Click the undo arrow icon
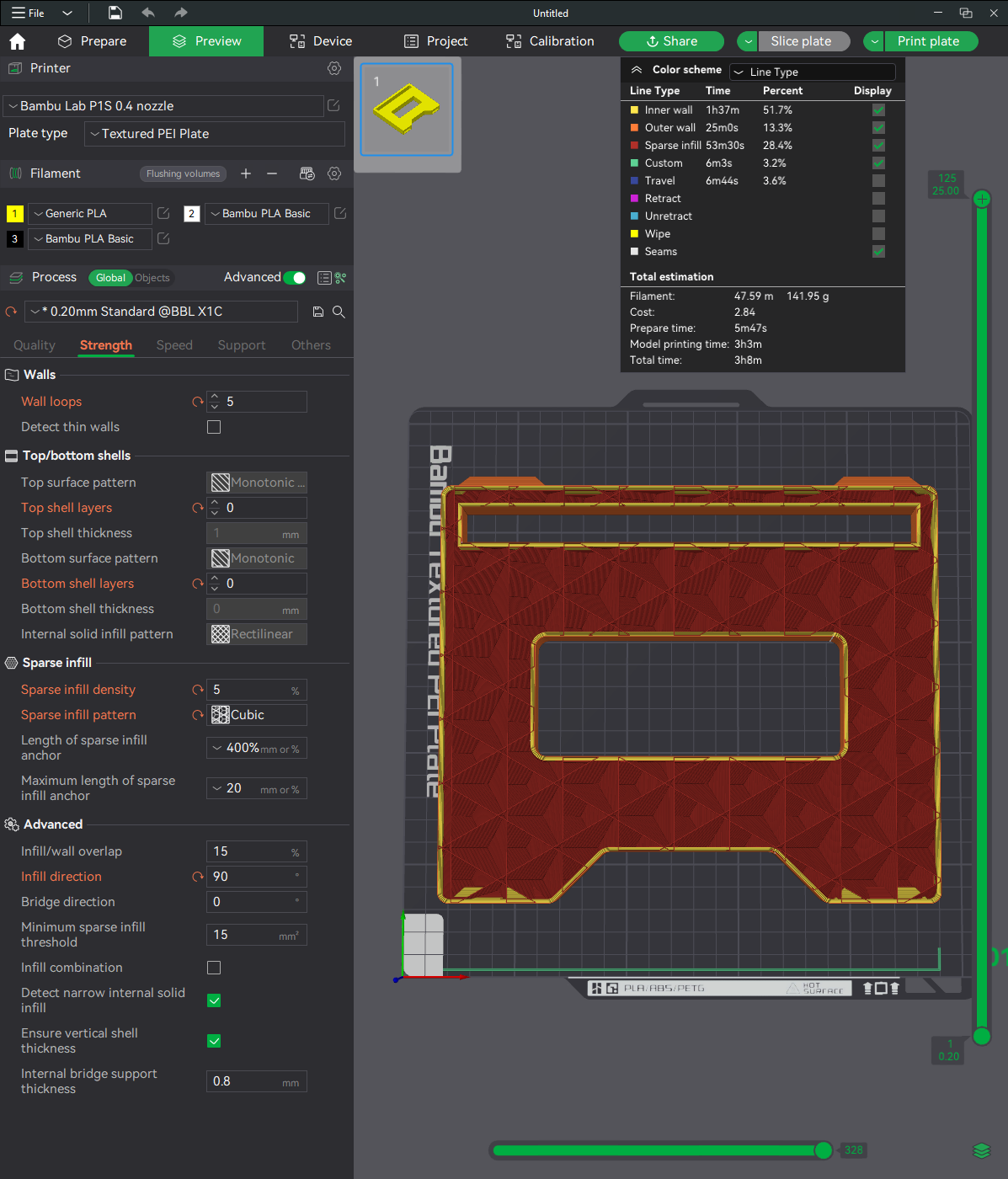The image size is (1008, 1179). tap(148, 13)
